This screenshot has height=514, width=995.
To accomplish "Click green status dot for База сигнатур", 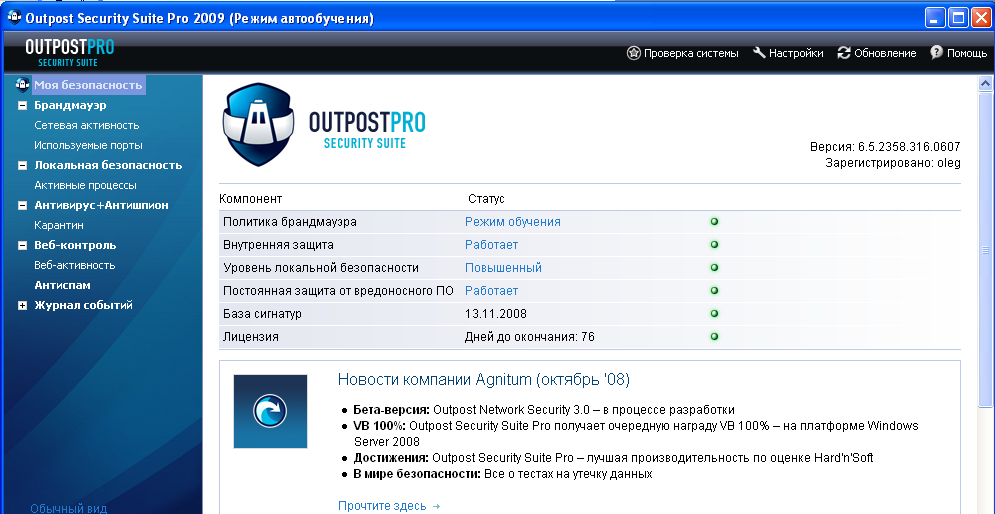I will coord(715,313).
